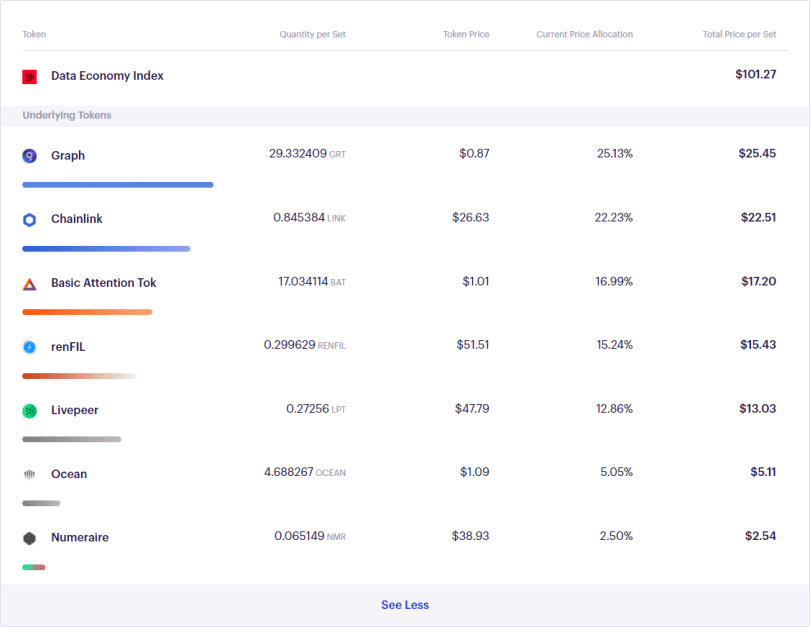Click the $1.01 BAT token price

pyautogui.click(x=476, y=281)
